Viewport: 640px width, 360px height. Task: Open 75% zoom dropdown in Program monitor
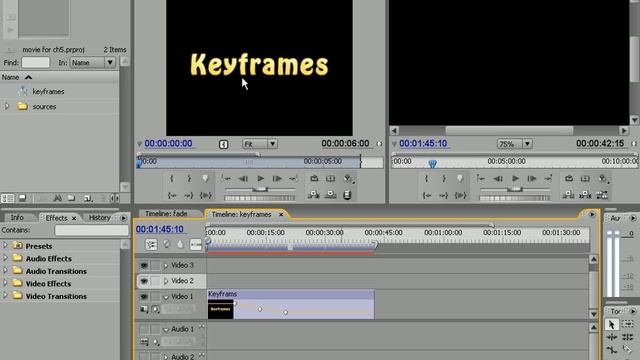(514, 144)
